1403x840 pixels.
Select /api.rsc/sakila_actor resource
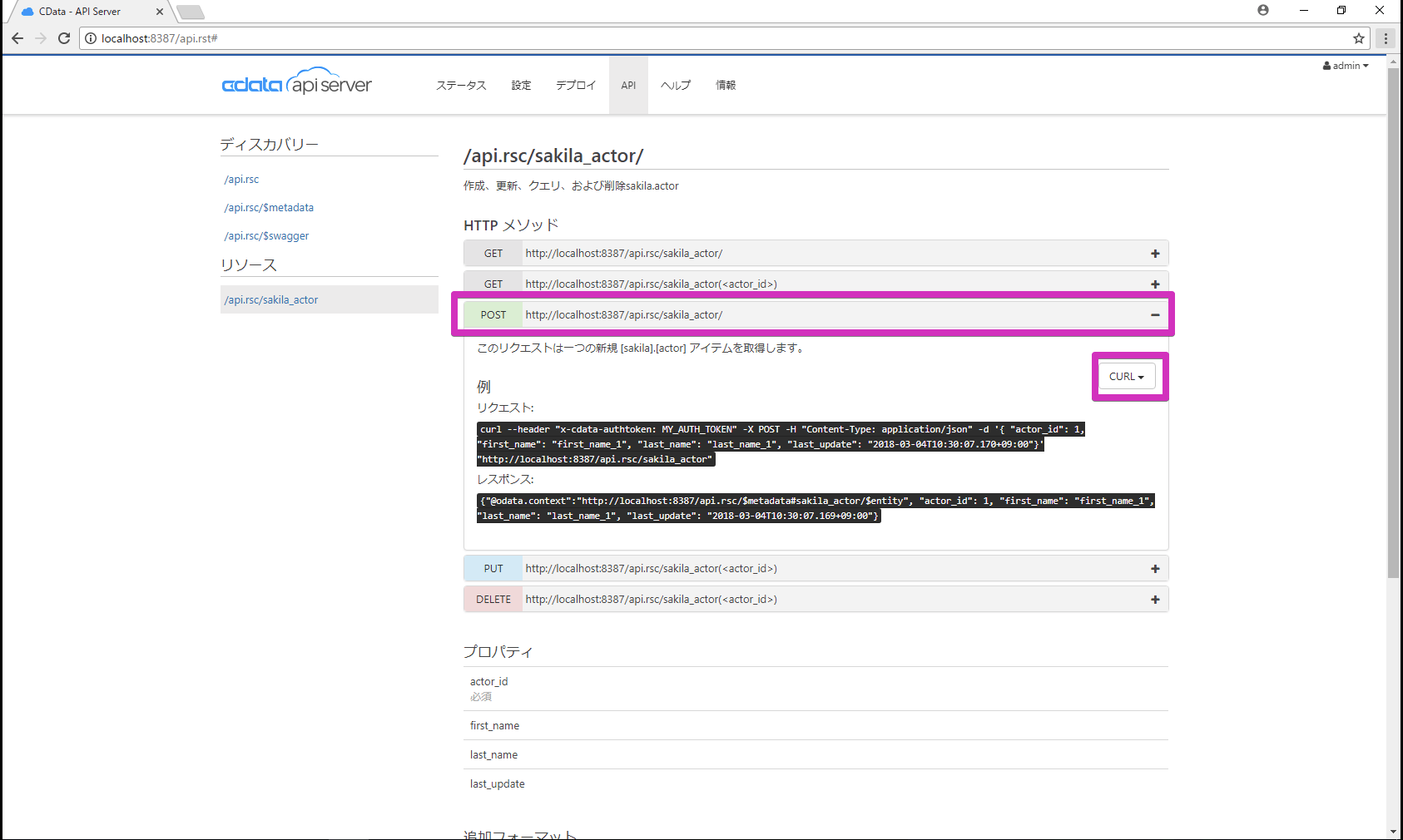click(x=330, y=299)
